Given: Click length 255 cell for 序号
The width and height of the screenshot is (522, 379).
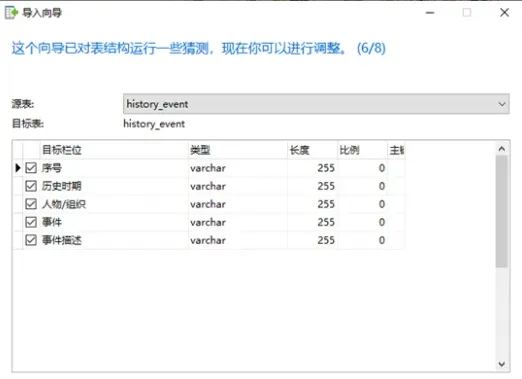Looking at the screenshot, I should click(x=312, y=168).
